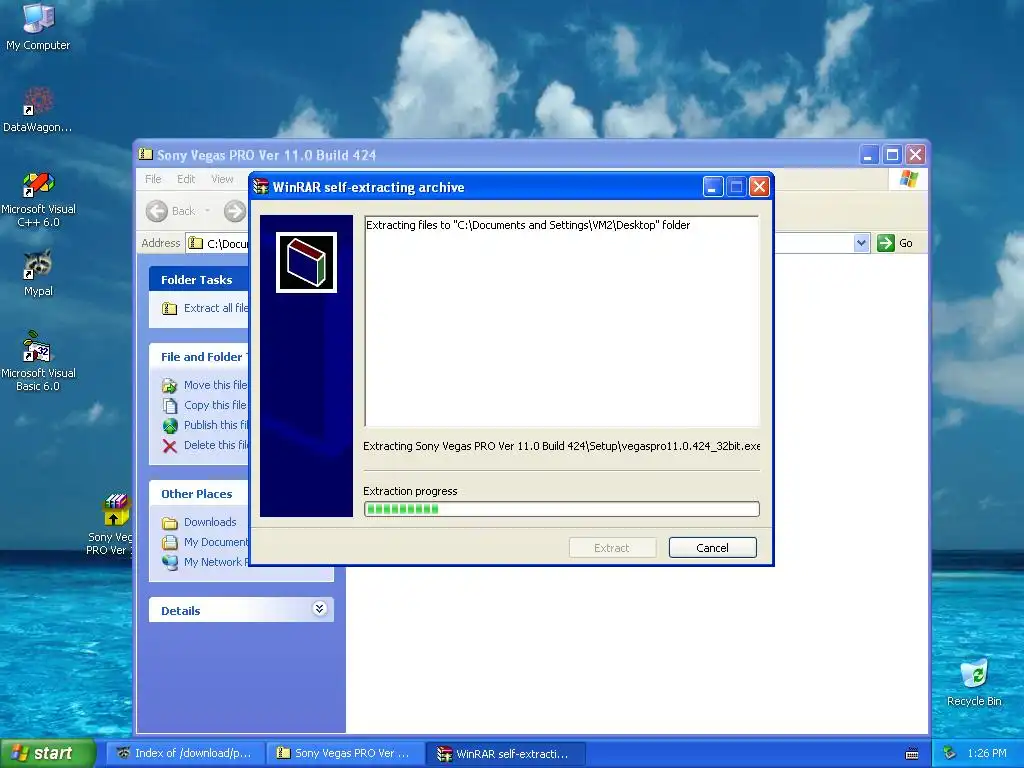Switch to Index of /download taskbar button

pos(186,754)
